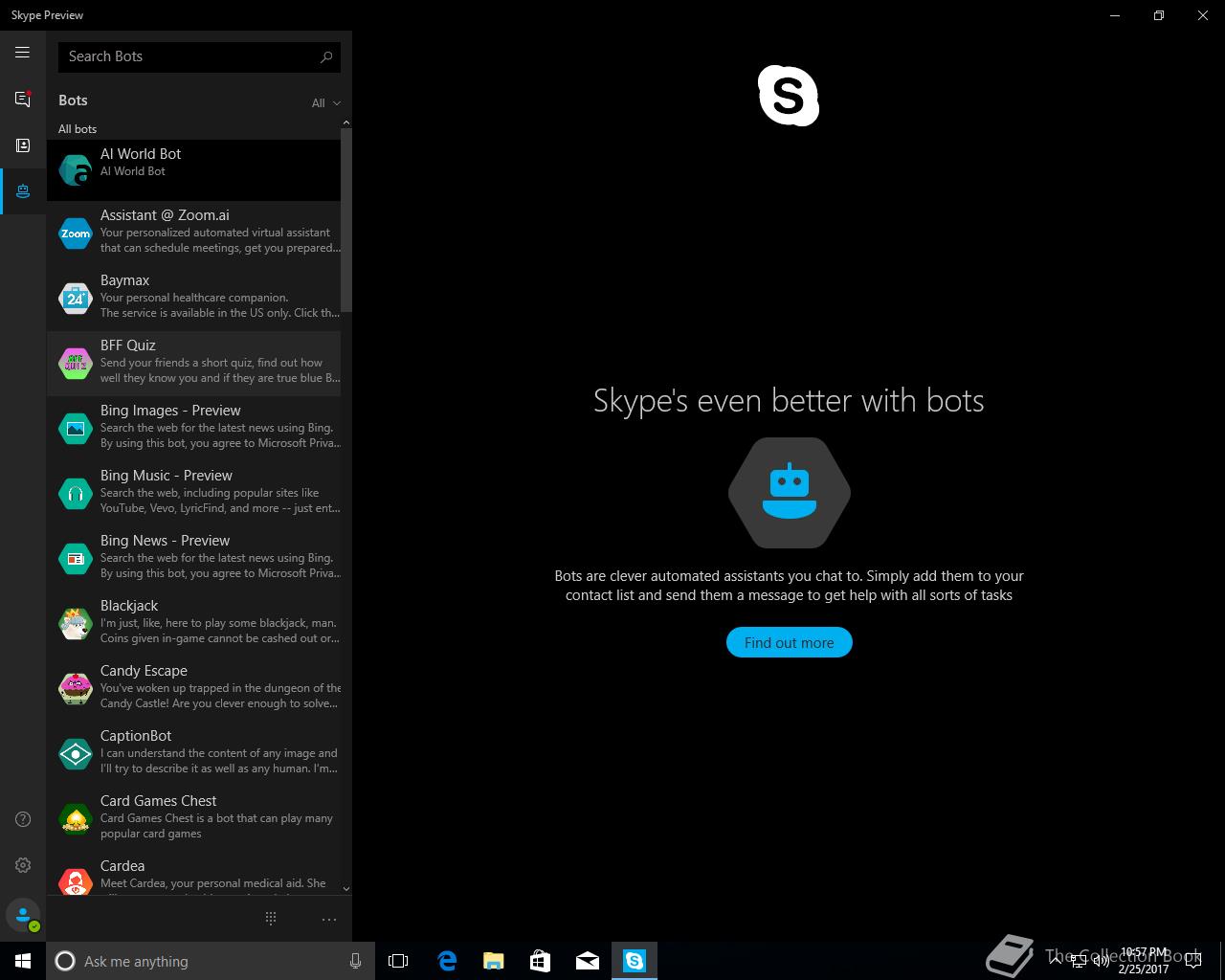The height and width of the screenshot is (980, 1225).
Task: Click bot list scrollbar up arrow
Action: point(346,122)
